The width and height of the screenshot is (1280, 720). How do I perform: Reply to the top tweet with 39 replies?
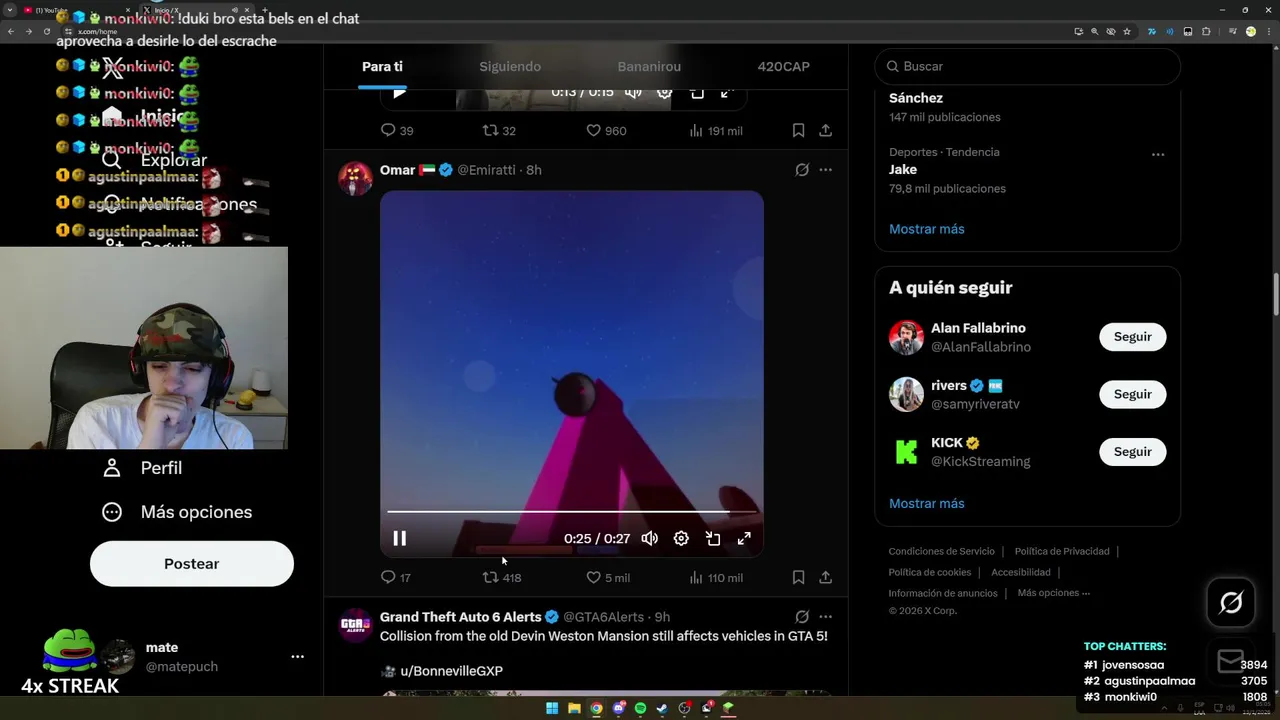397,130
